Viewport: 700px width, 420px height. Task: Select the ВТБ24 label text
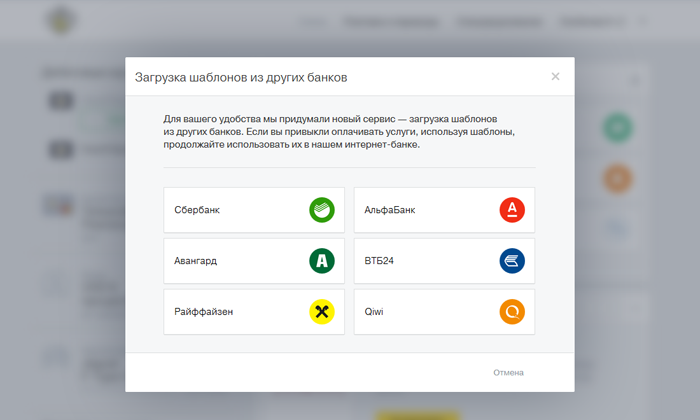click(x=379, y=261)
